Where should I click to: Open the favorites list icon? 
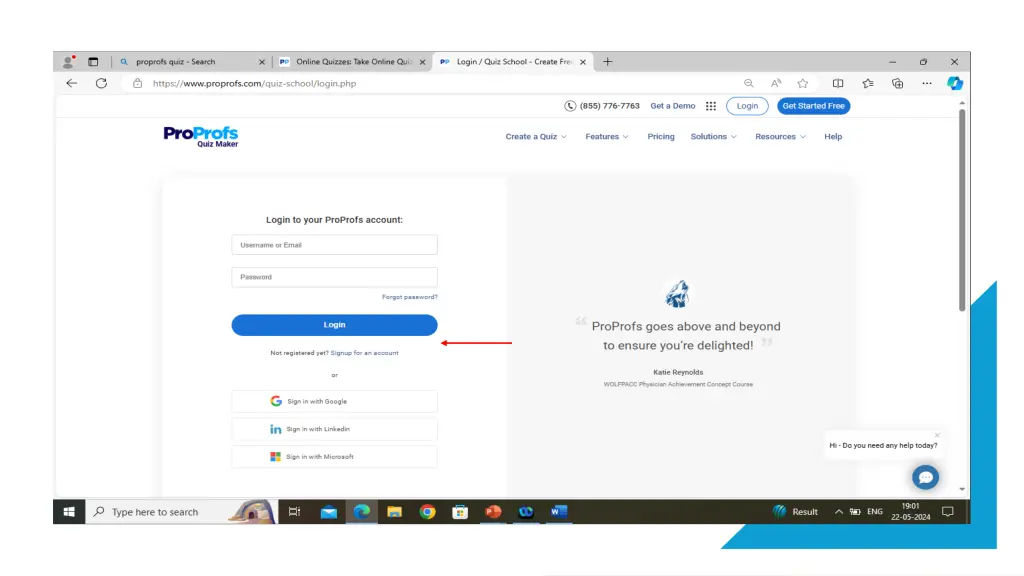[x=868, y=83]
